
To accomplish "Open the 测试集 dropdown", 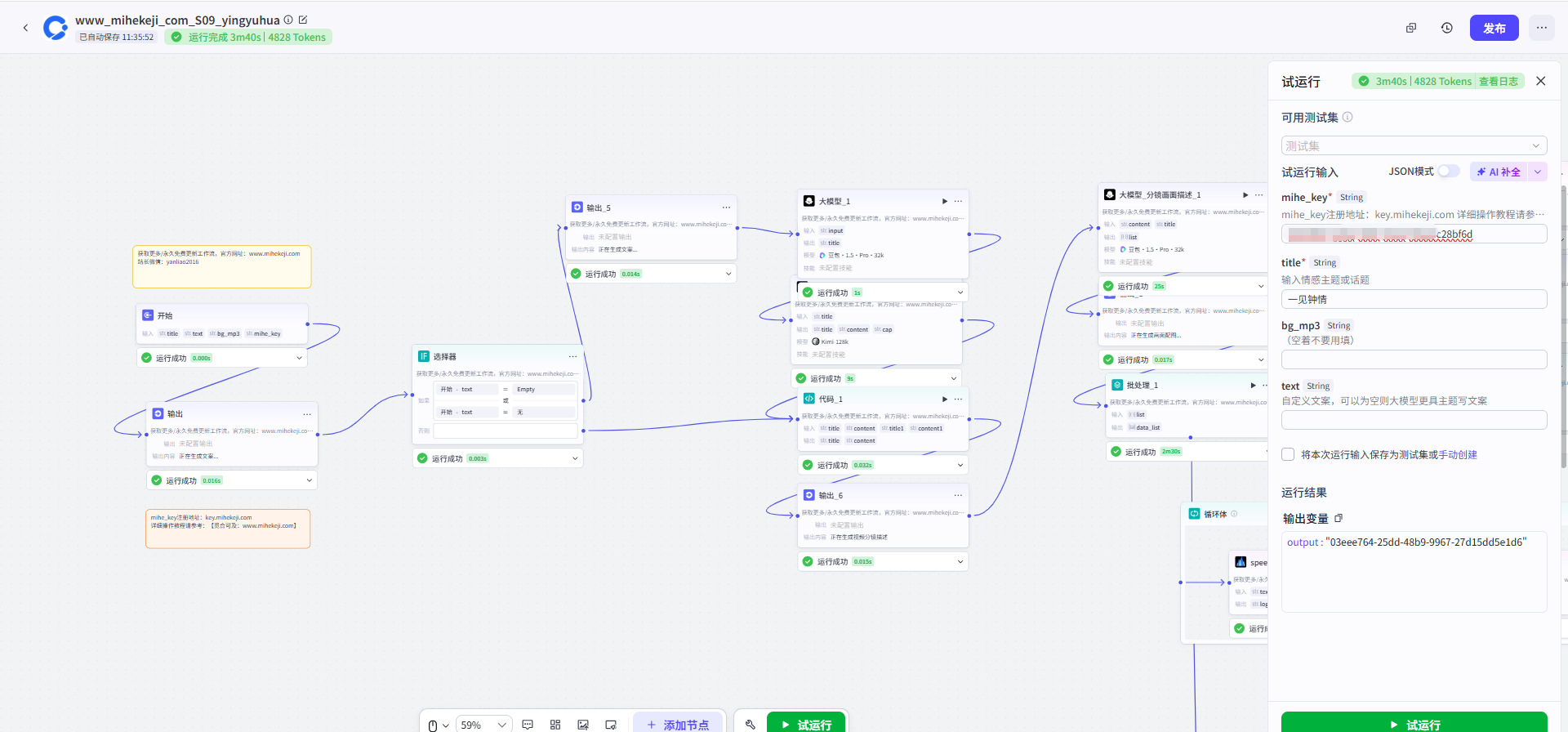I will 1414,146.
